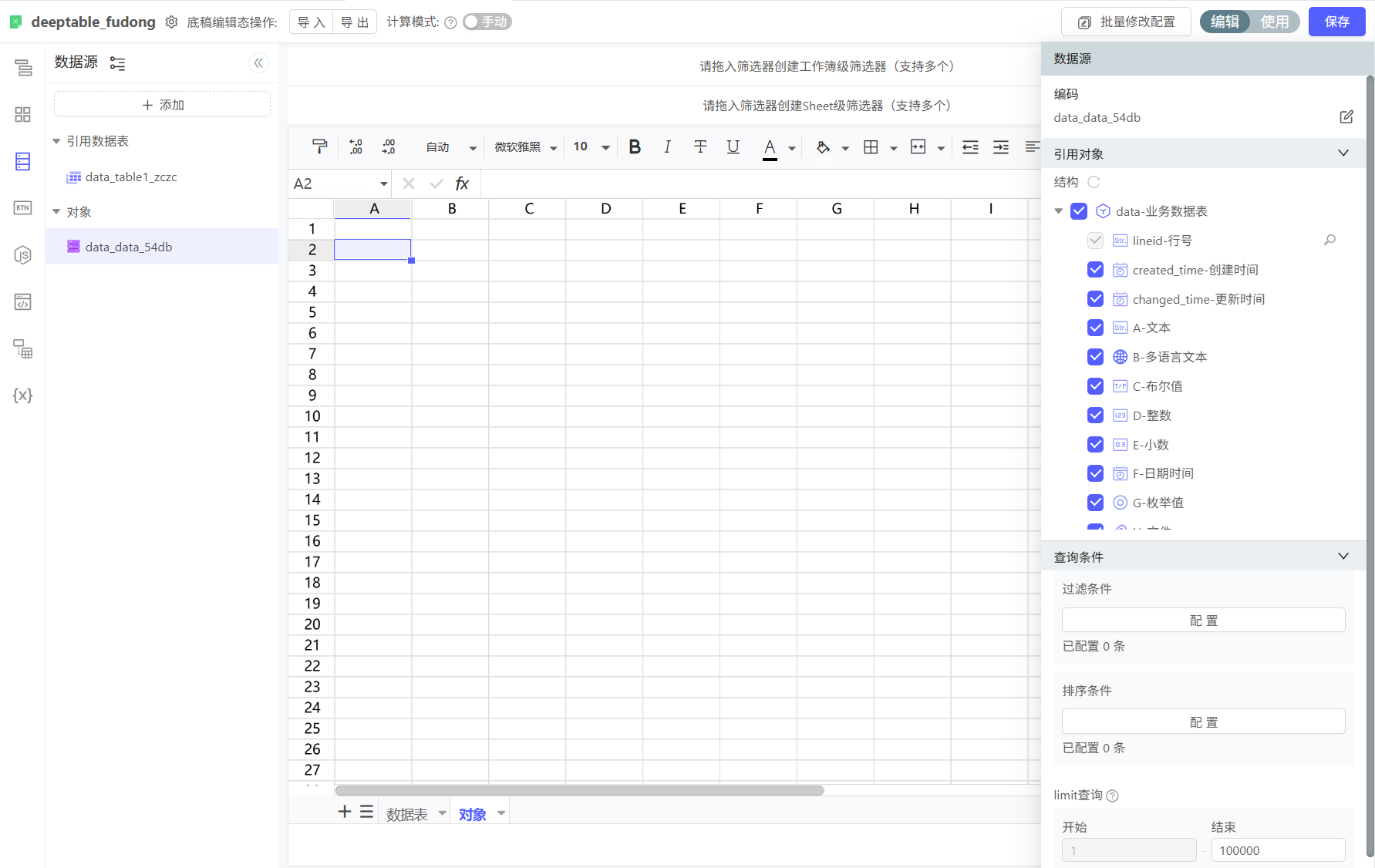Collapse the 引用对象 section
The height and width of the screenshot is (868, 1375).
[x=1343, y=153]
